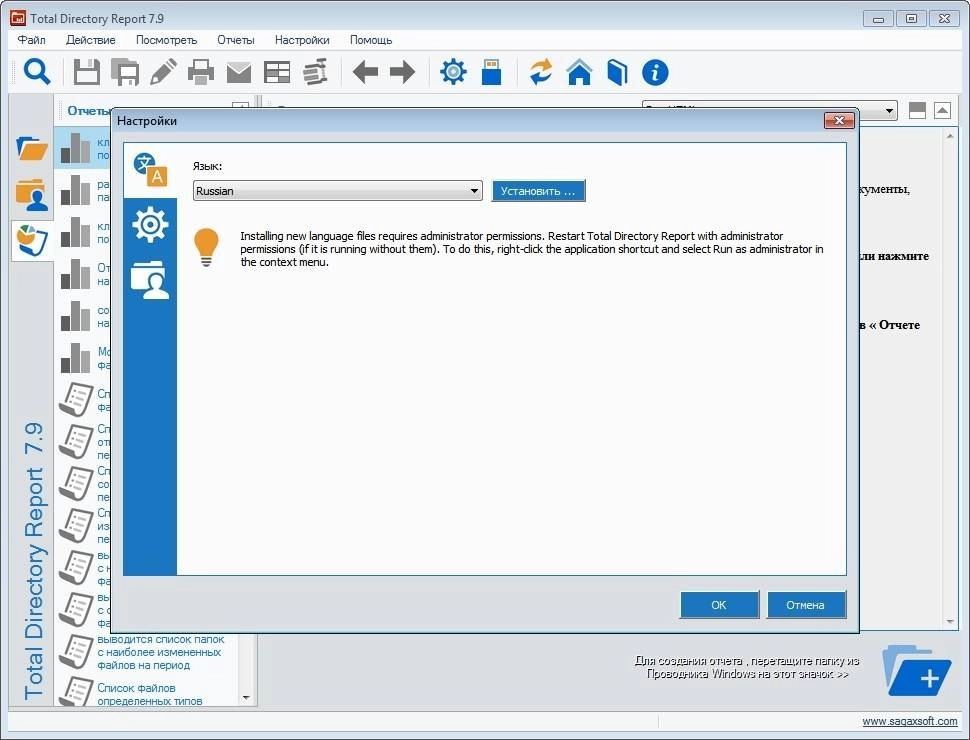Click the envelope send-by-email icon
The width and height of the screenshot is (970, 740).
(239, 72)
